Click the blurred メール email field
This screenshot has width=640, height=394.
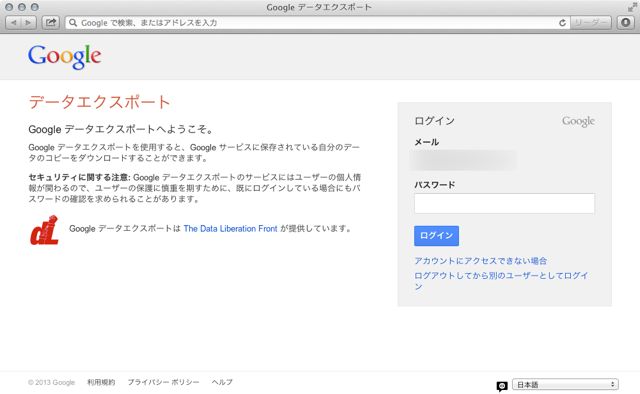pos(464,160)
